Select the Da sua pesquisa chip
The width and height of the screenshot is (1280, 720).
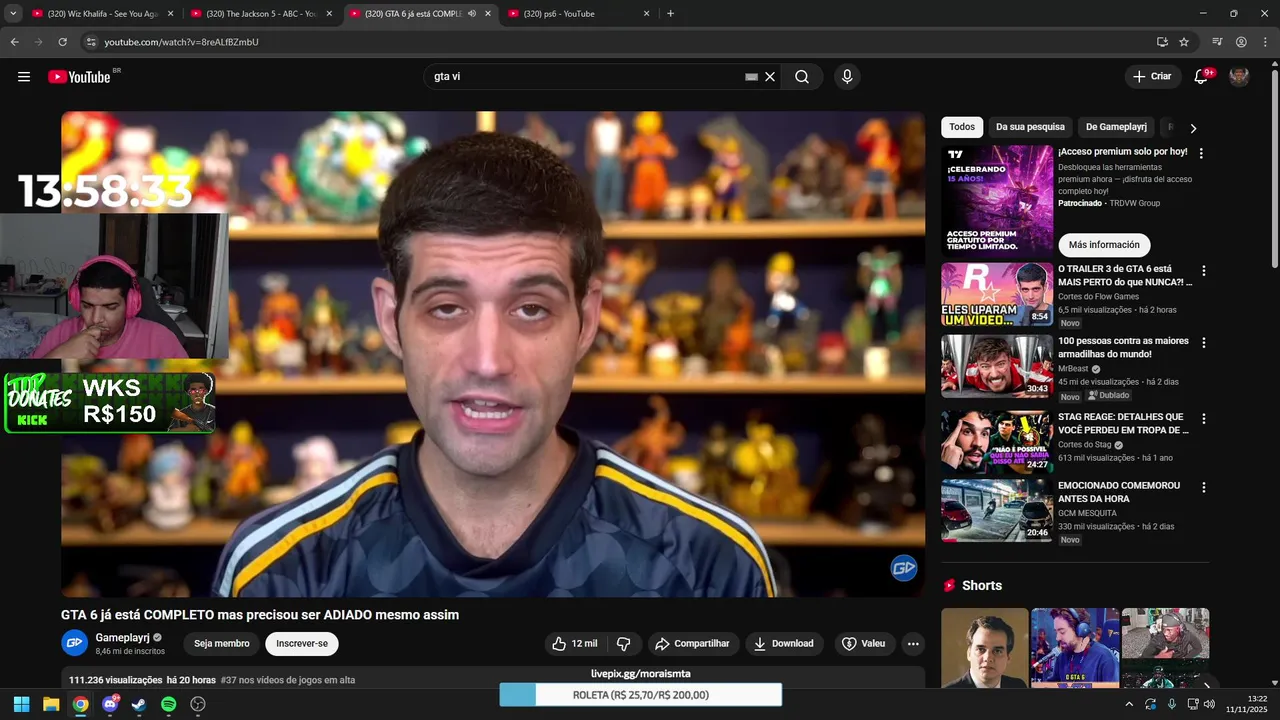[1030, 127]
